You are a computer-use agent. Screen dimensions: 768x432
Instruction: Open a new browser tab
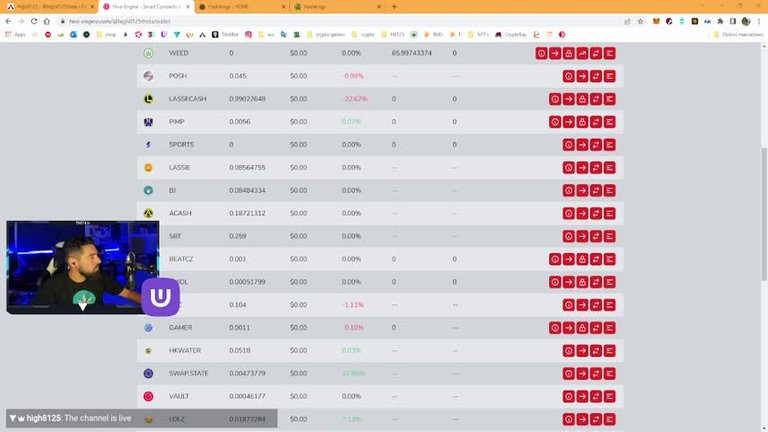pos(394,7)
